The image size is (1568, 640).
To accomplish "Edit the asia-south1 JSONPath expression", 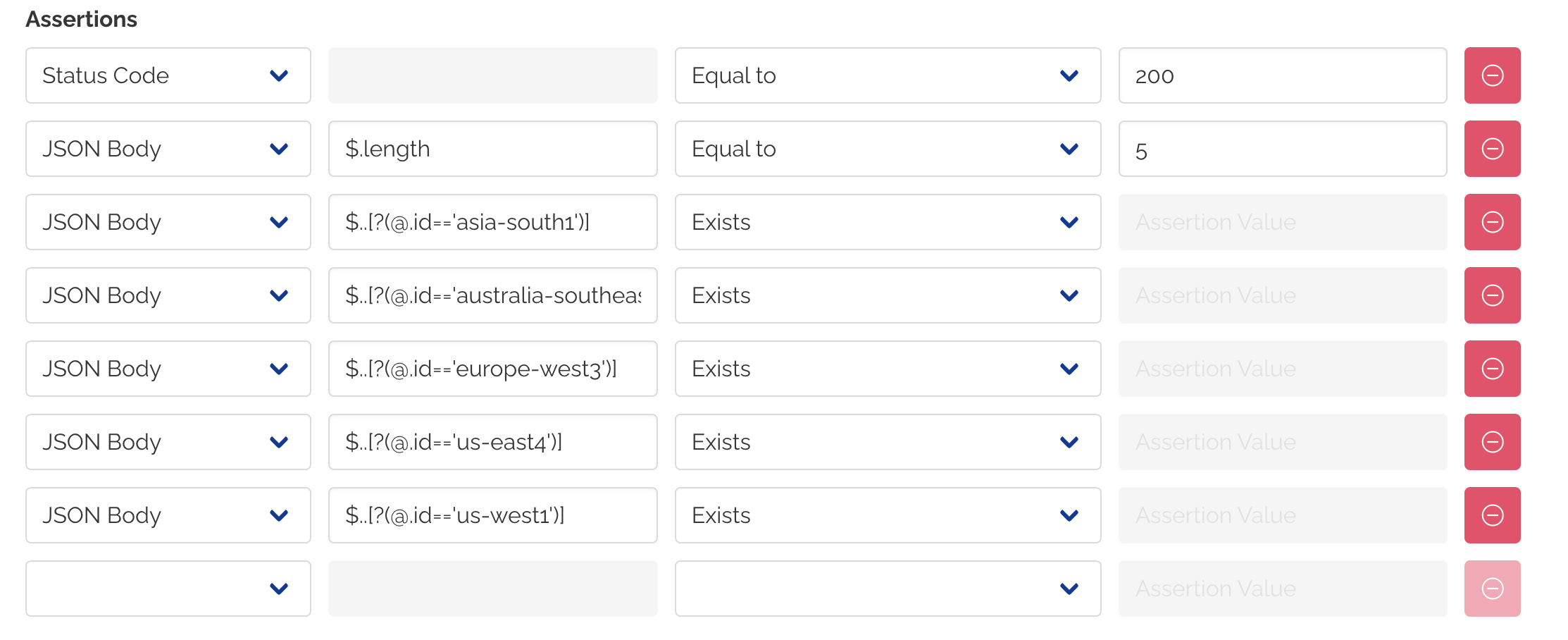I will [x=492, y=222].
